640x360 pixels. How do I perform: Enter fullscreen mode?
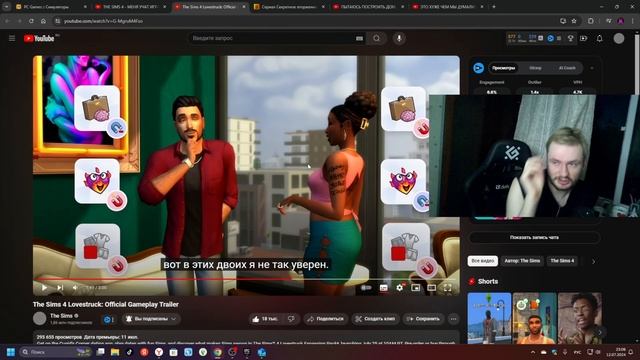point(448,288)
